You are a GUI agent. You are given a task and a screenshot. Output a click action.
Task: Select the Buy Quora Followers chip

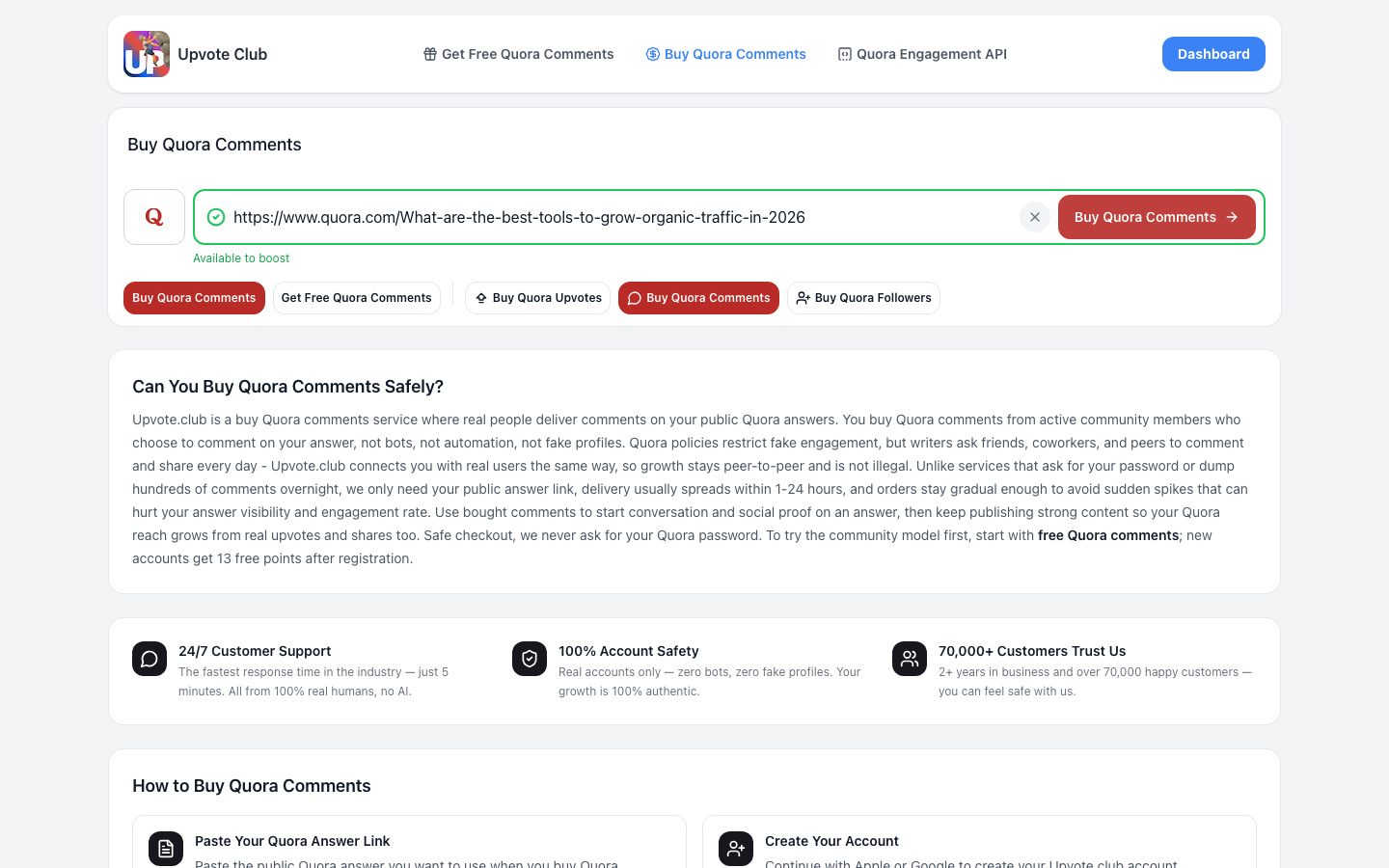(x=863, y=298)
